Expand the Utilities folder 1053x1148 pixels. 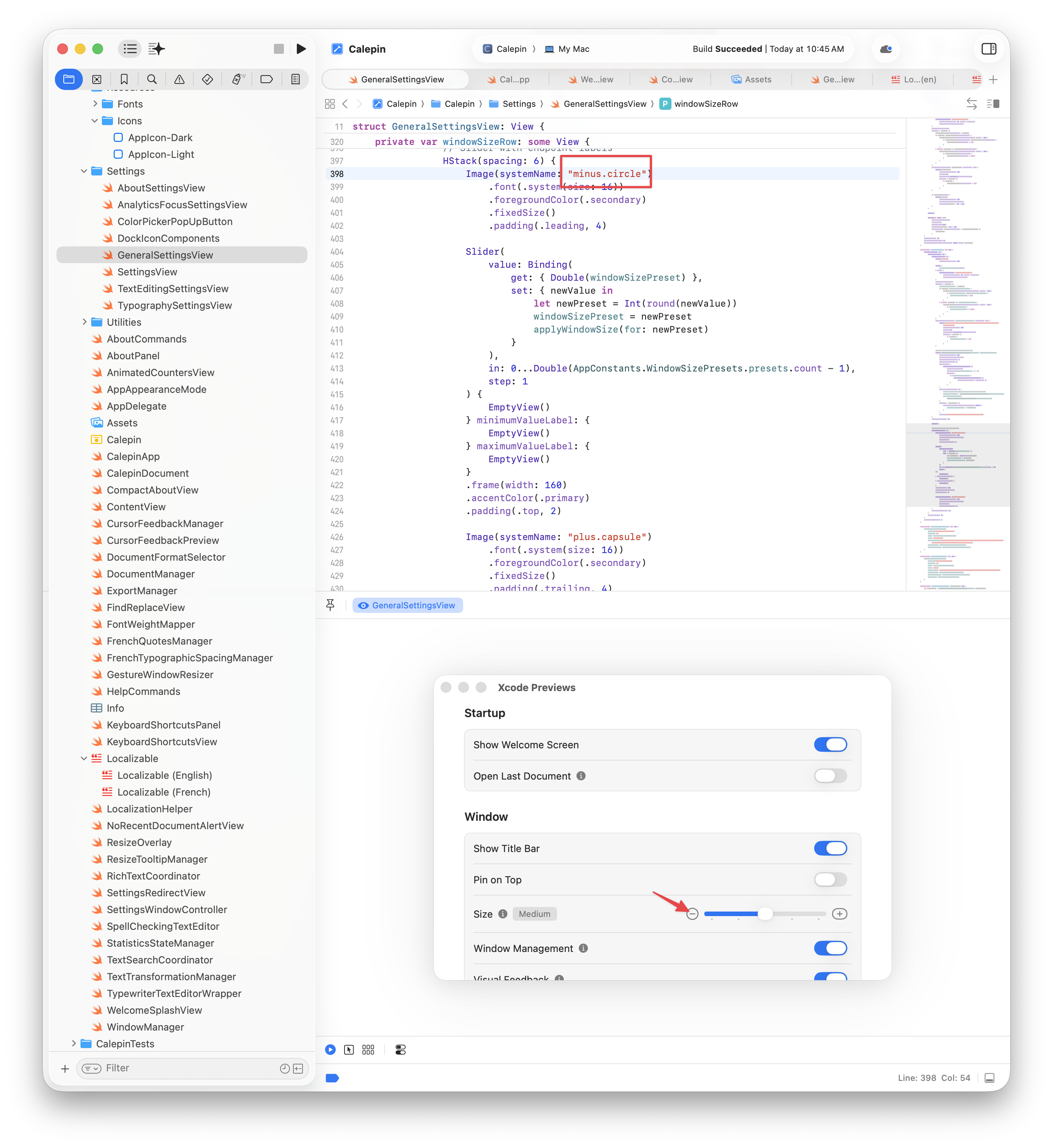point(84,322)
